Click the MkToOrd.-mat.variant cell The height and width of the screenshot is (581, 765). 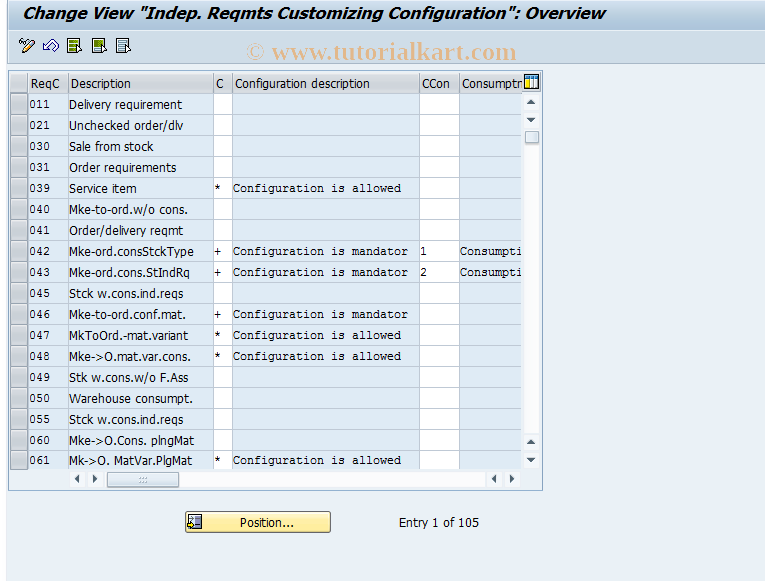coord(141,335)
